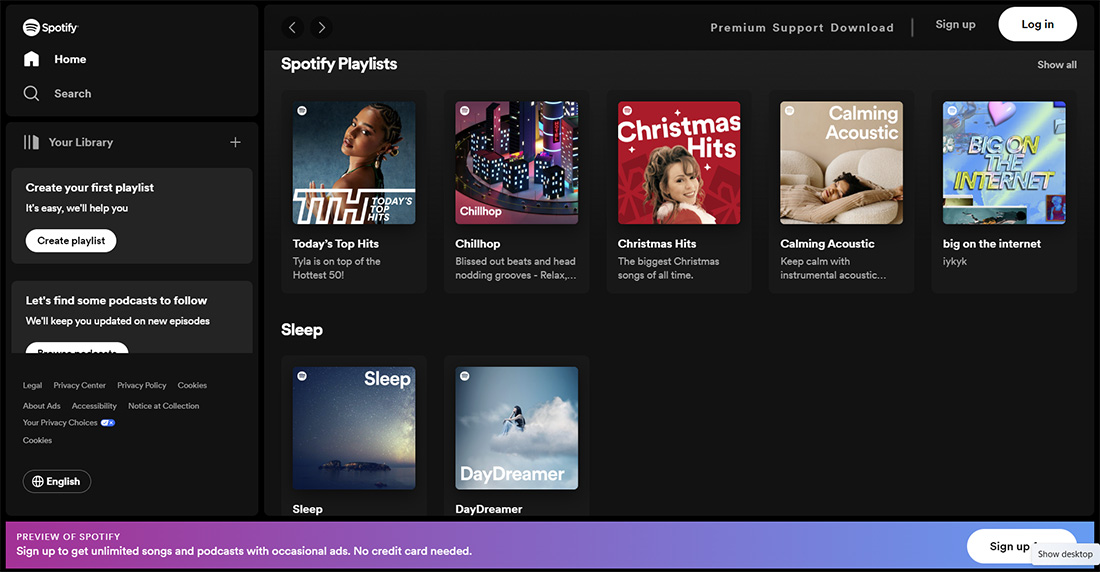1100x572 pixels.
Task: Open the Download link
Action: [862, 27]
